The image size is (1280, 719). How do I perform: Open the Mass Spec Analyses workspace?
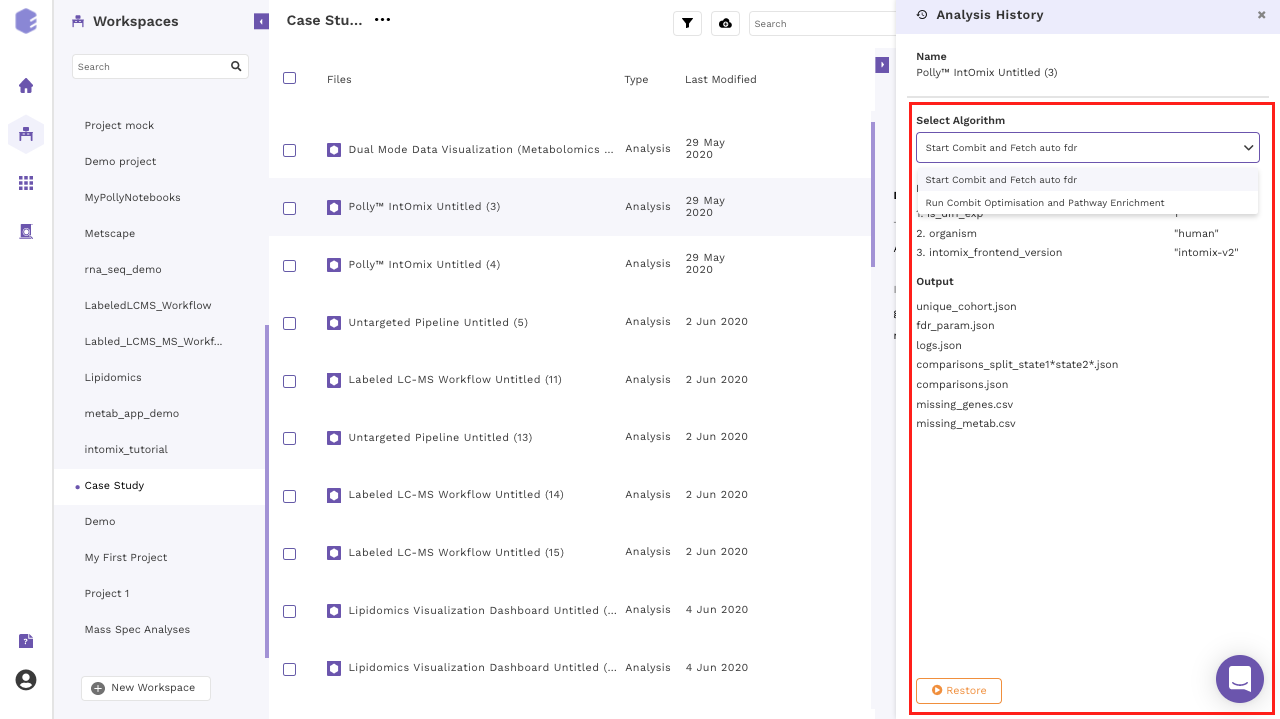tap(137, 630)
